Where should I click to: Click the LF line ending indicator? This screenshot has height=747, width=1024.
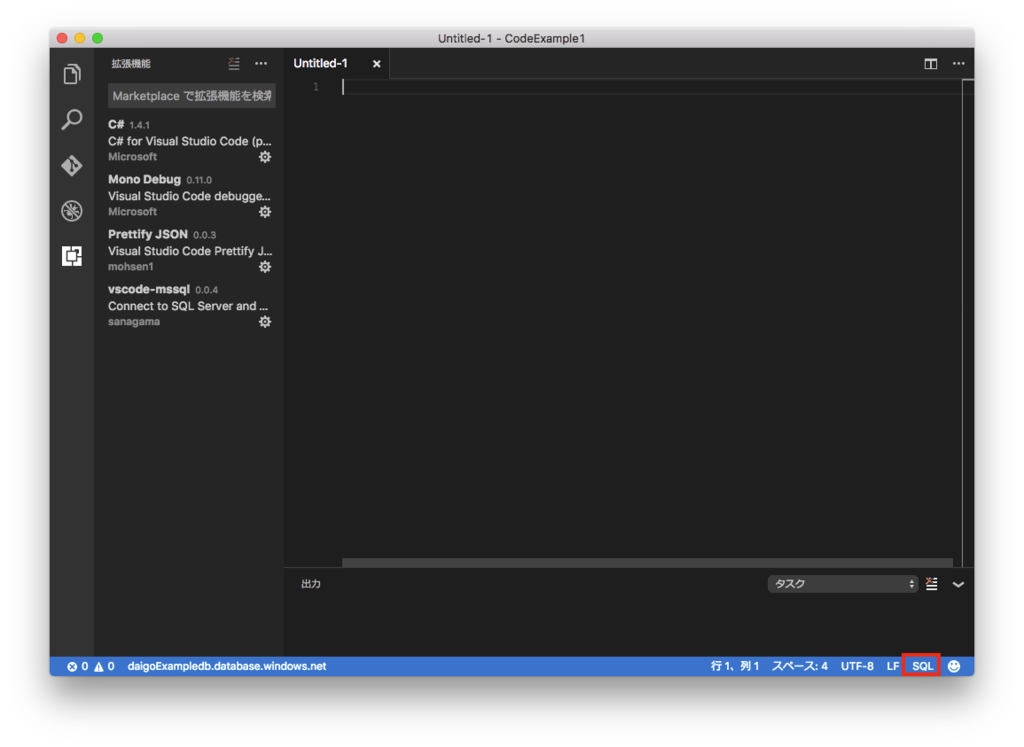(893, 666)
